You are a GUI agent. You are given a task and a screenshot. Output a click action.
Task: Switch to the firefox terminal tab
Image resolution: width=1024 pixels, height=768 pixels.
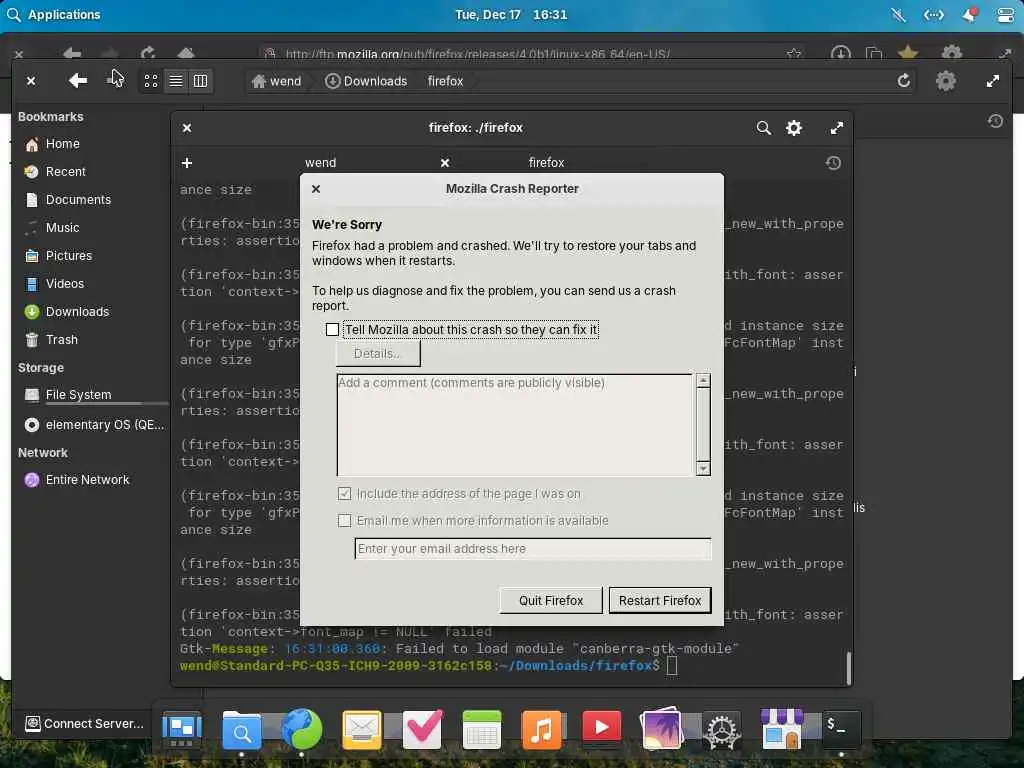546,163
